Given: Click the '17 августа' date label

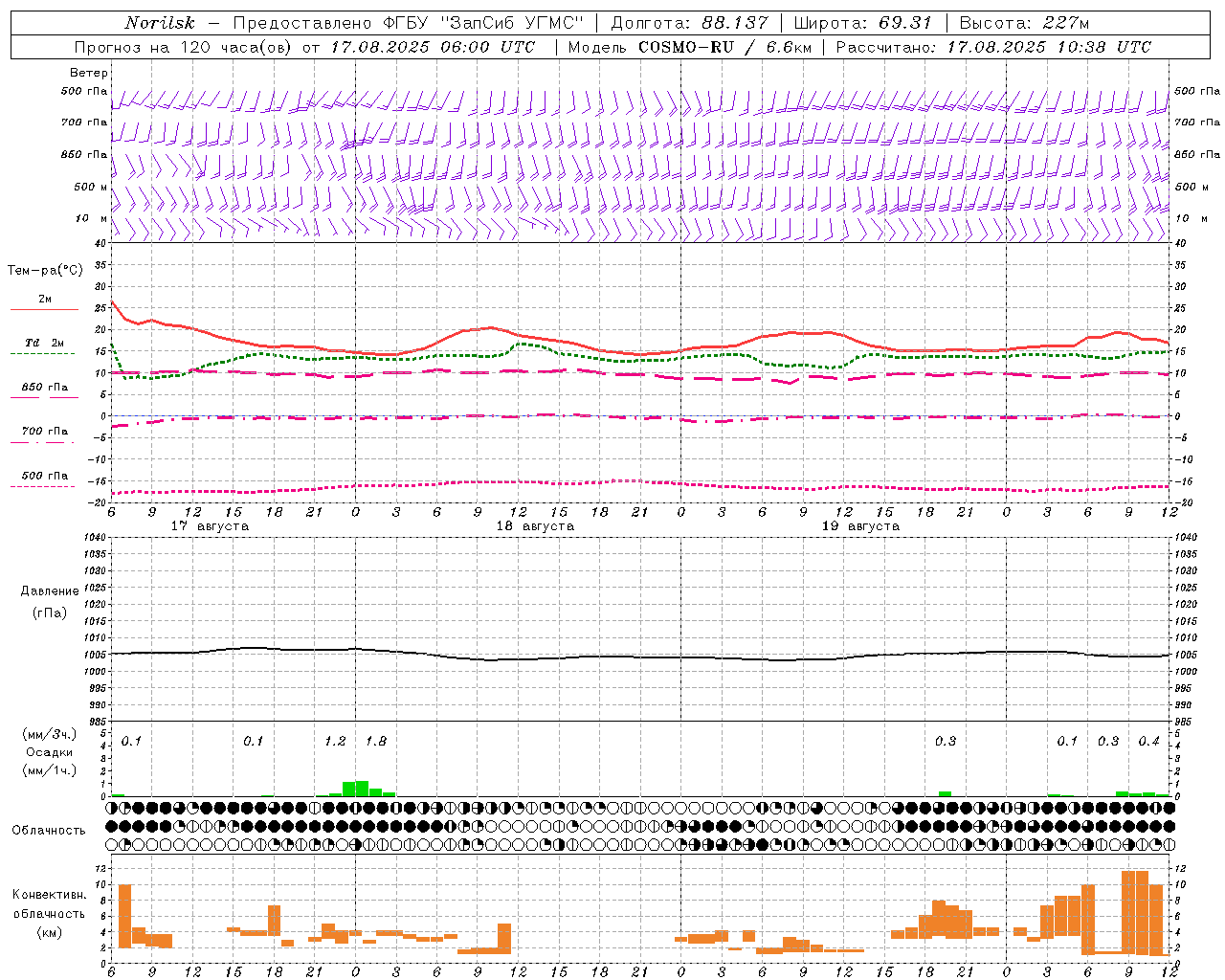Looking at the screenshot, I should [x=210, y=526].
